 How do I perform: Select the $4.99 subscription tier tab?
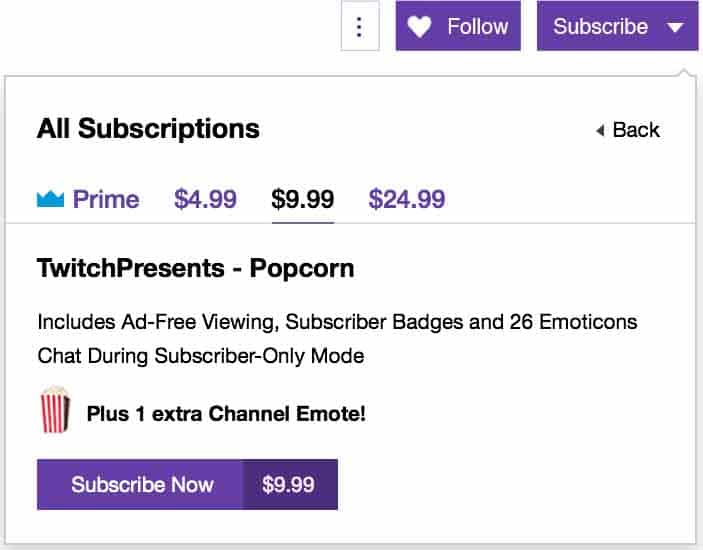[x=205, y=199]
